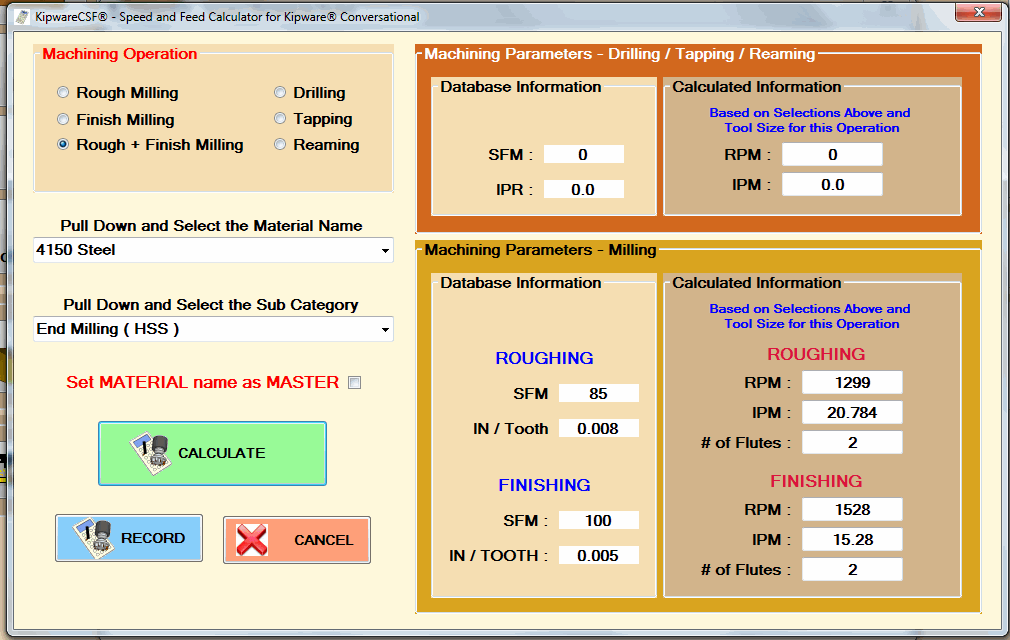
Task: Enable Set MATERIAL name as MASTER checkbox
Action: tap(354, 382)
